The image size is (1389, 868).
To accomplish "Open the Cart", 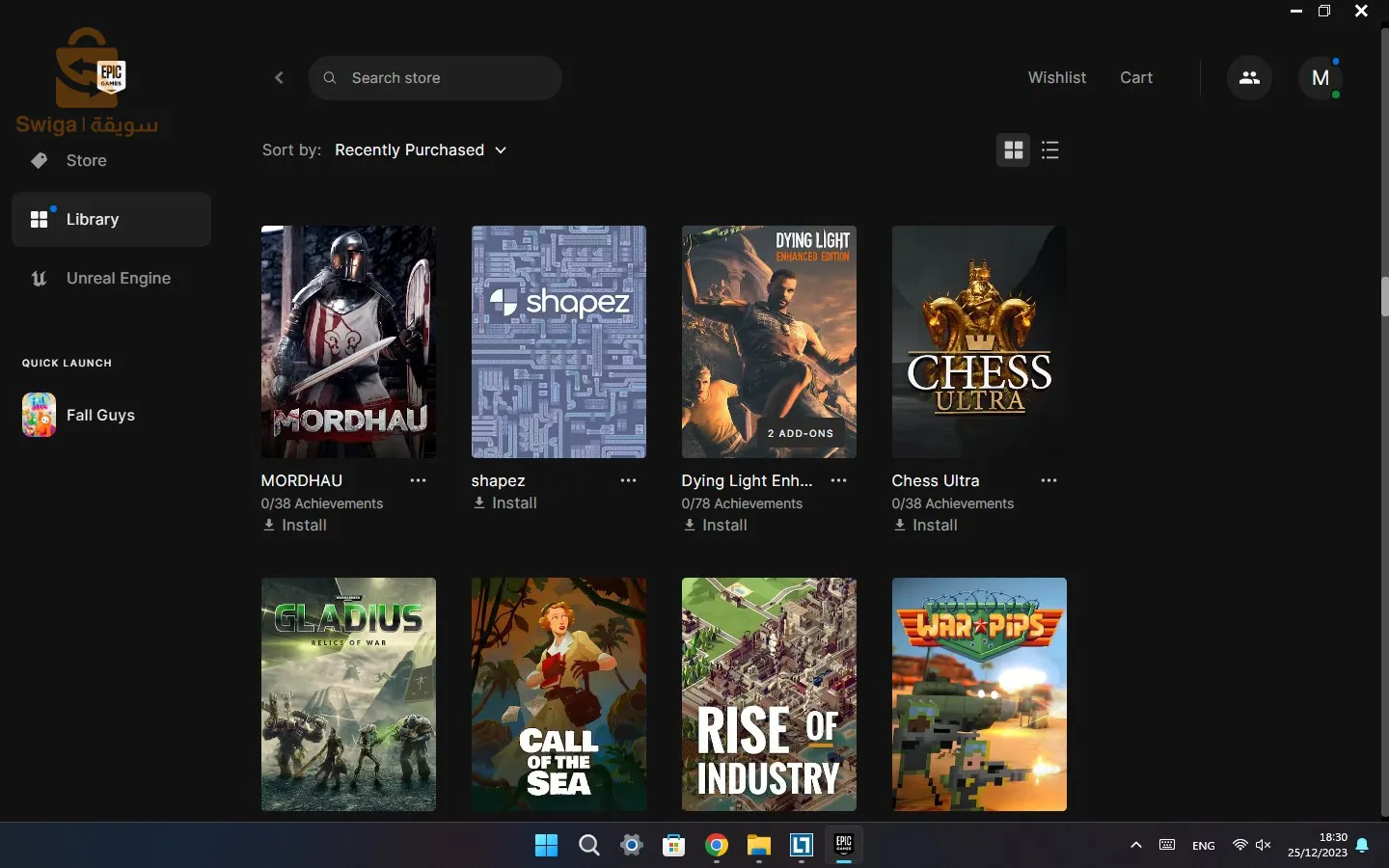I will pyautogui.click(x=1136, y=77).
